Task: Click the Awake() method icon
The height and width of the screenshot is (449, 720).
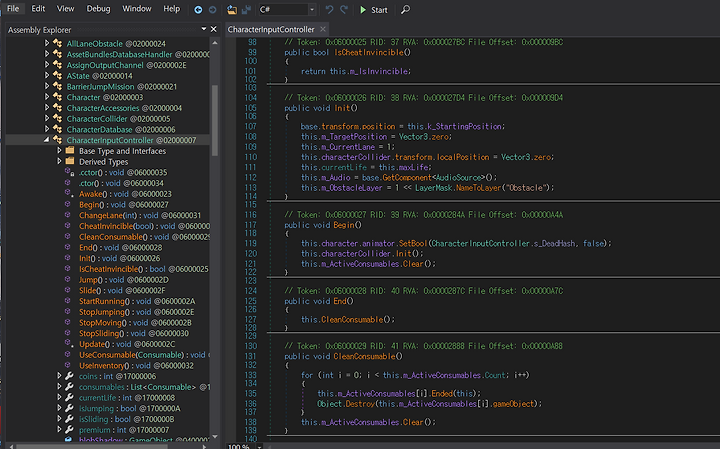Action: point(69,193)
